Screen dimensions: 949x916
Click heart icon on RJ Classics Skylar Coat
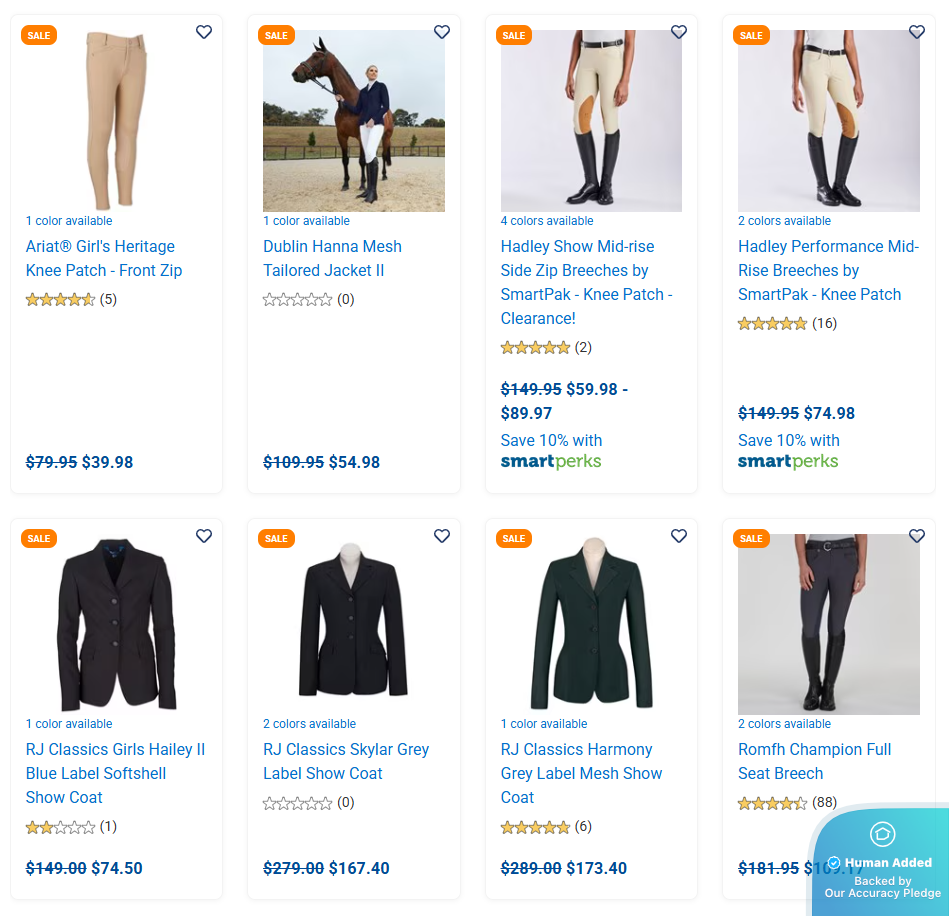pos(442,536)
